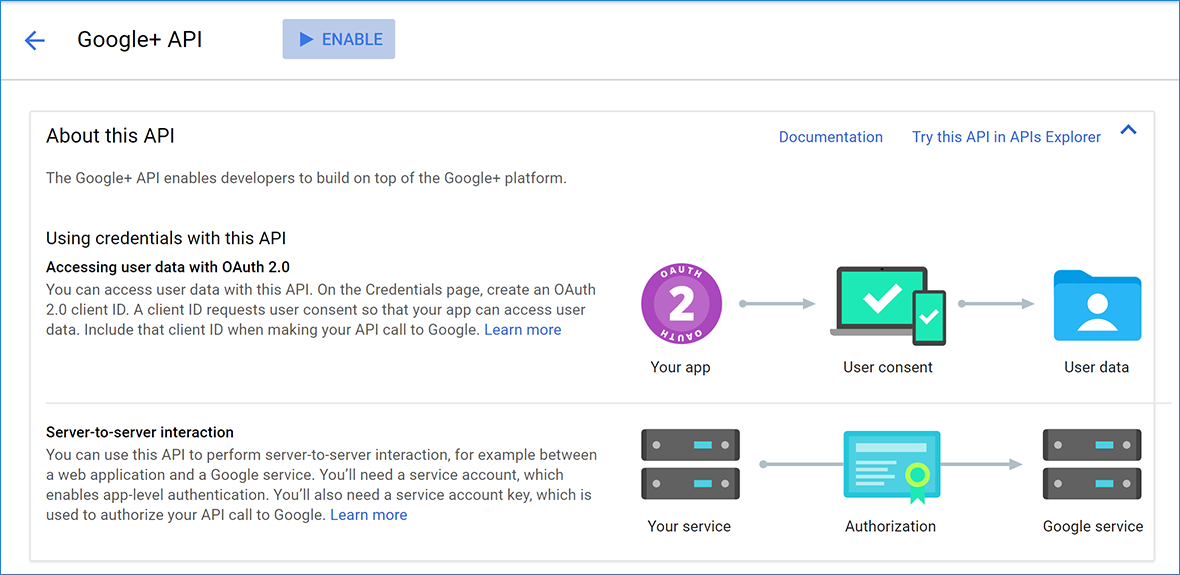This screenshot has height=575, width=1180.
Task: Click Learn more in the server-to-server paragraph
Action: point(368,515)
